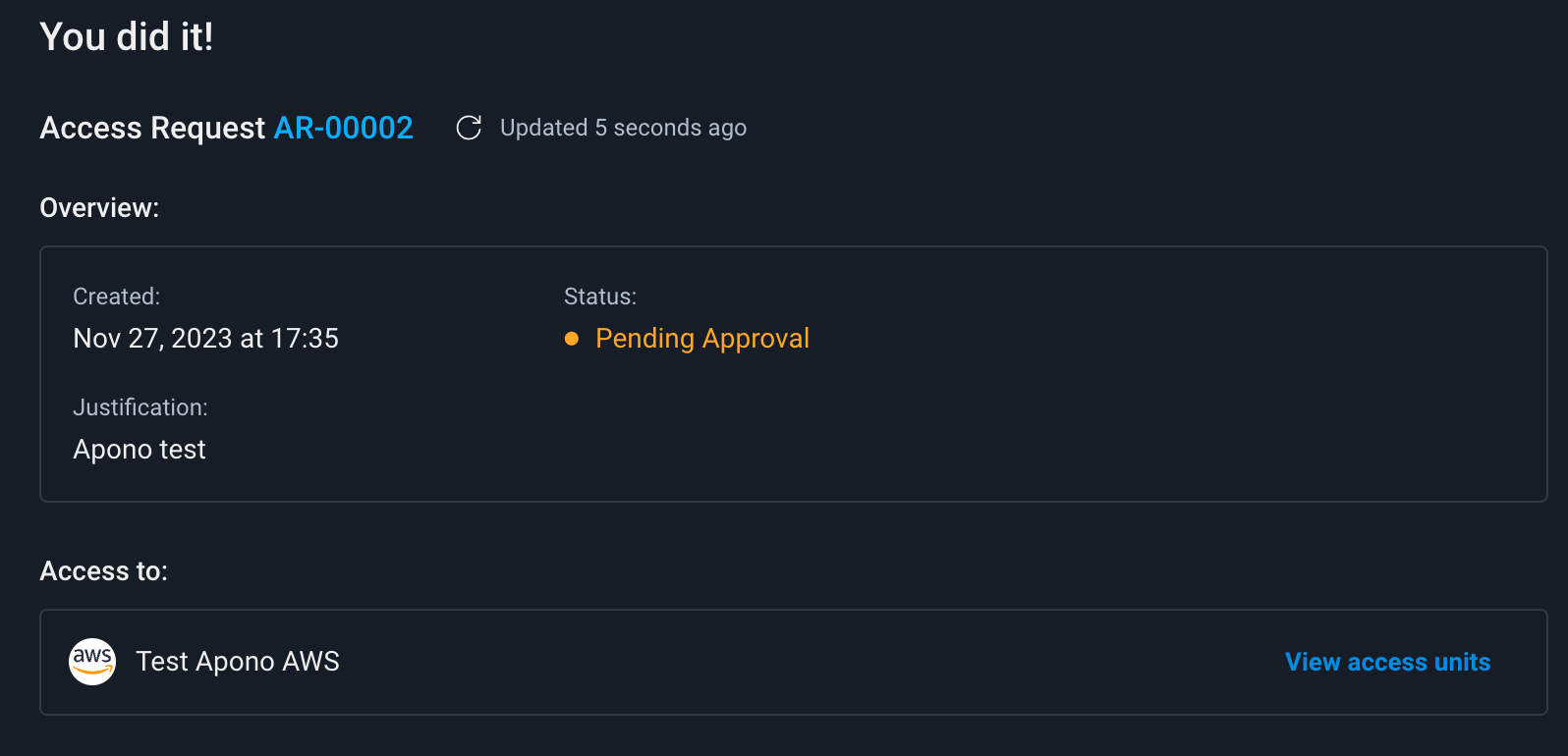Click the Overview section label
Image resolution: width=1568 pixels, height=756 pixels.
click(x=99, y=208)
